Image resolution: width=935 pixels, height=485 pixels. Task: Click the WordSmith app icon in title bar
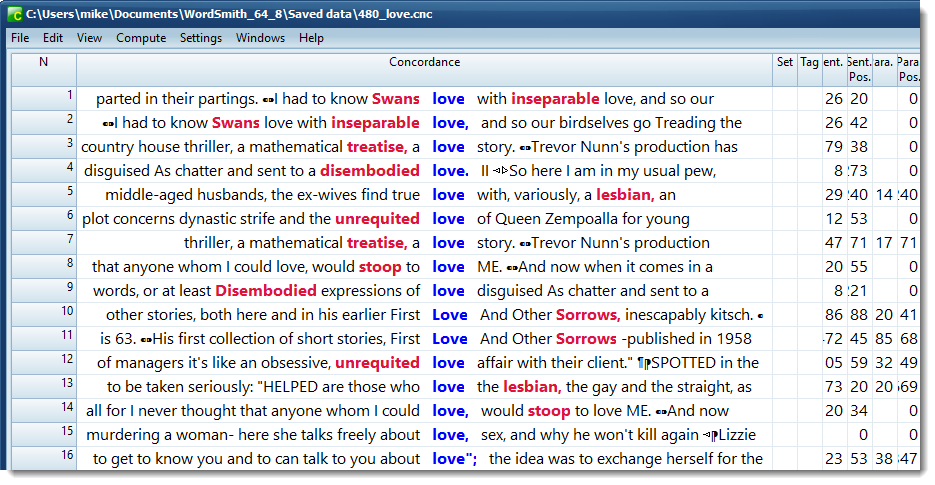click(15, 14)
